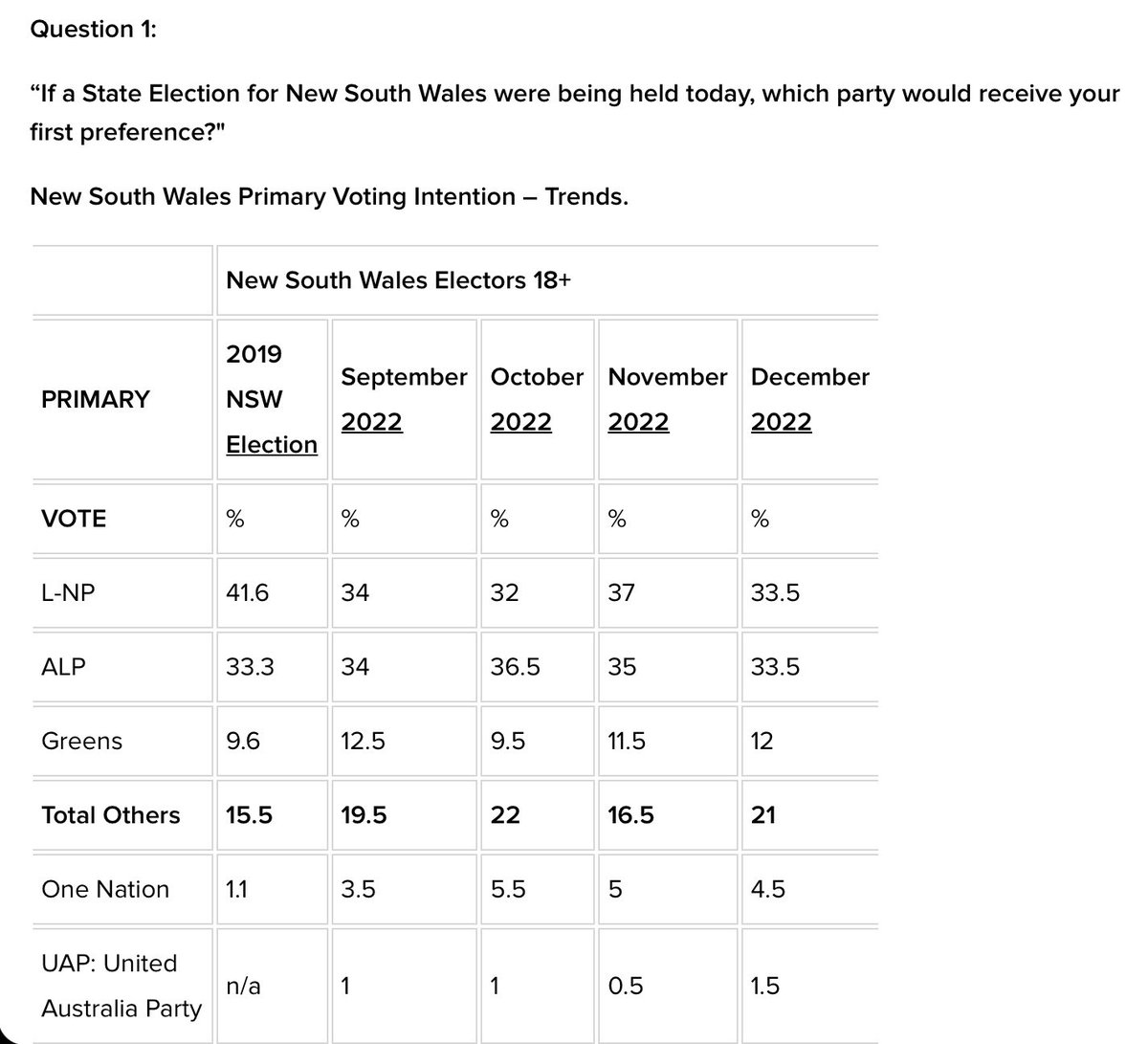The width and height of the screenshot is (1148, 1044).
Task: Open the October 2022 poll link
Action: pos(520,422)
